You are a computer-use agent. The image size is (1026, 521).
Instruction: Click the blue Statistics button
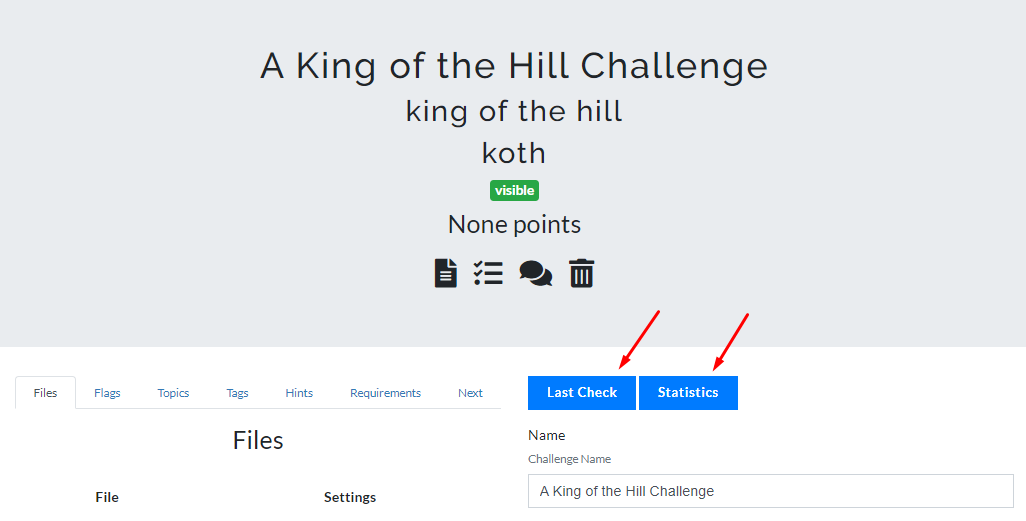click(688, 393)
